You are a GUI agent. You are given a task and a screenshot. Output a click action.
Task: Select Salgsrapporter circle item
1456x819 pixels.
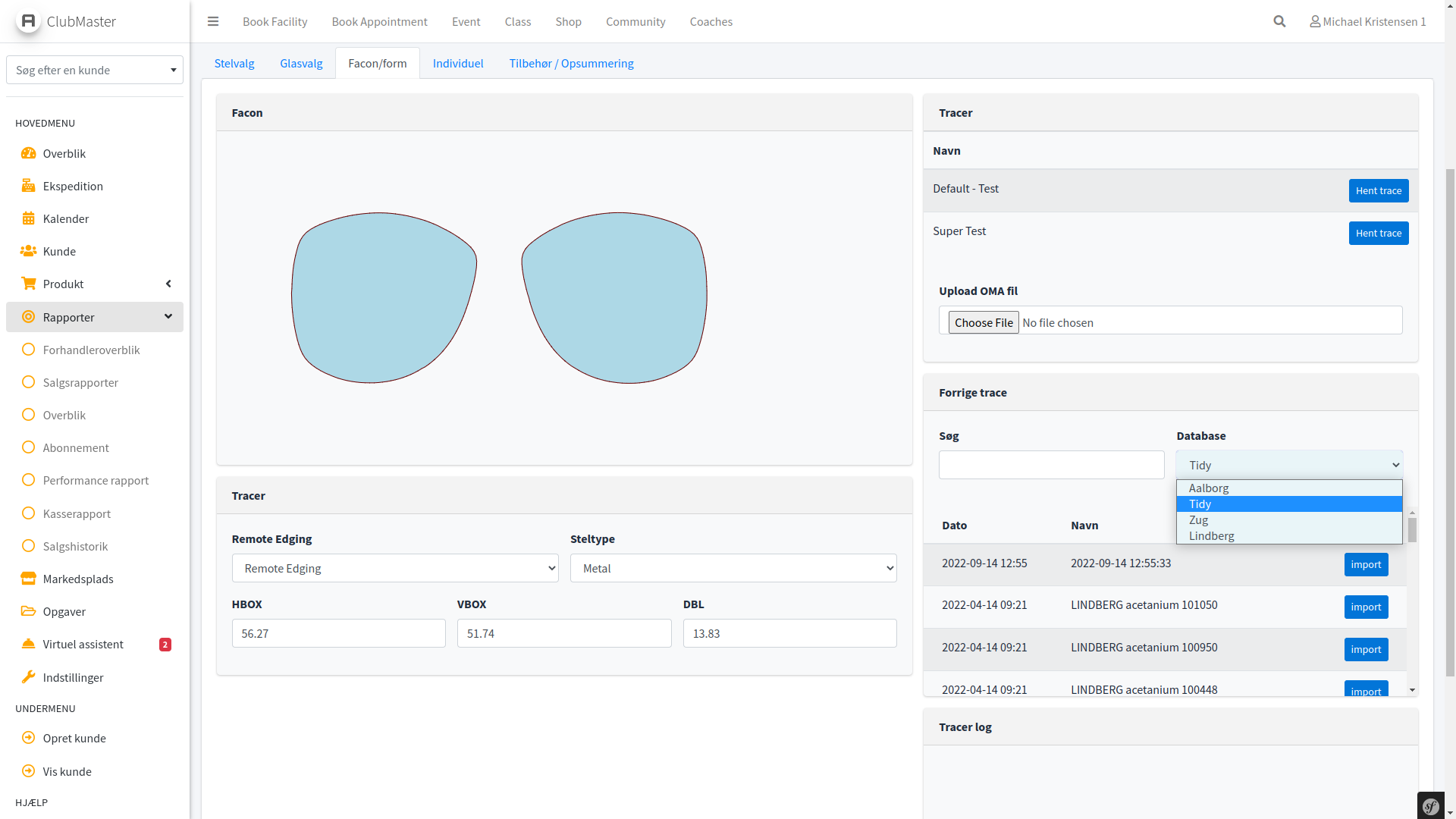(29, 382)
